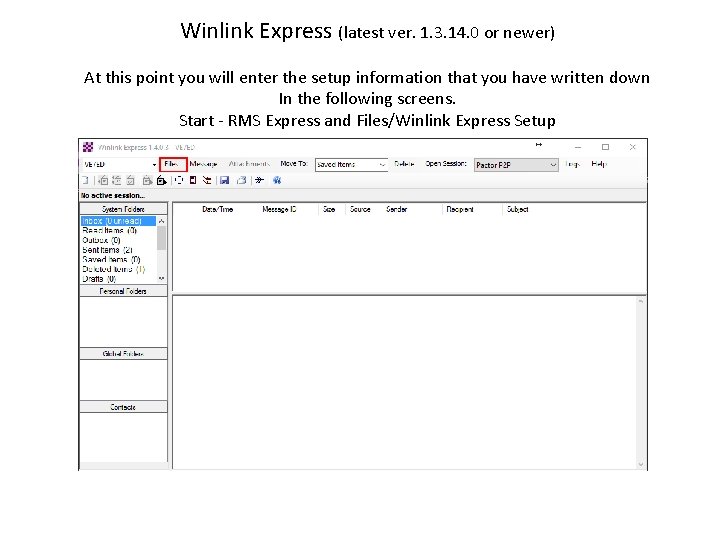
Task: Sort by Size column header
Action: (329, 209)
